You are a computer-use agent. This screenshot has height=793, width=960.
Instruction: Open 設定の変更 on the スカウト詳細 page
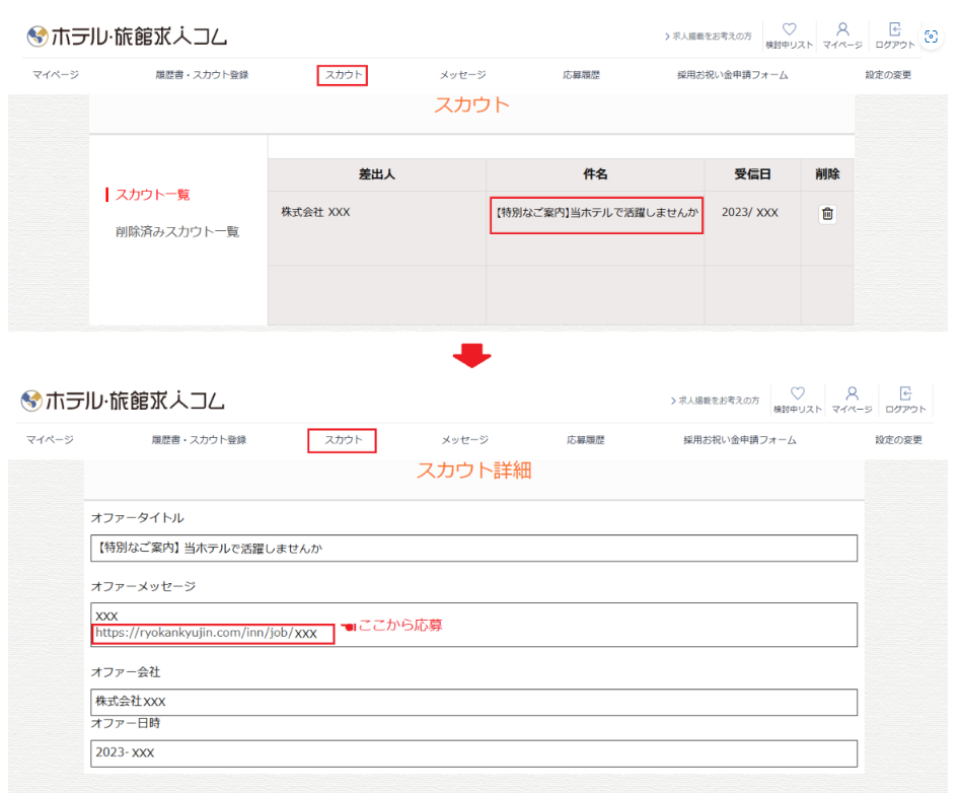coord(898,440)
